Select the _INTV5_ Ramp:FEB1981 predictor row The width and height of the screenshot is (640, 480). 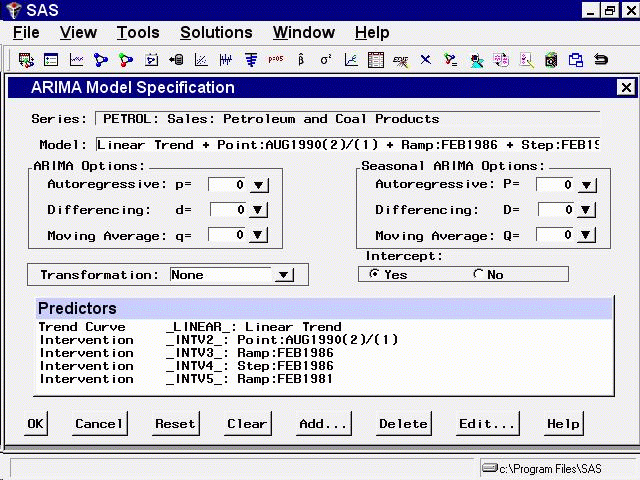click(x=323, y=379)
